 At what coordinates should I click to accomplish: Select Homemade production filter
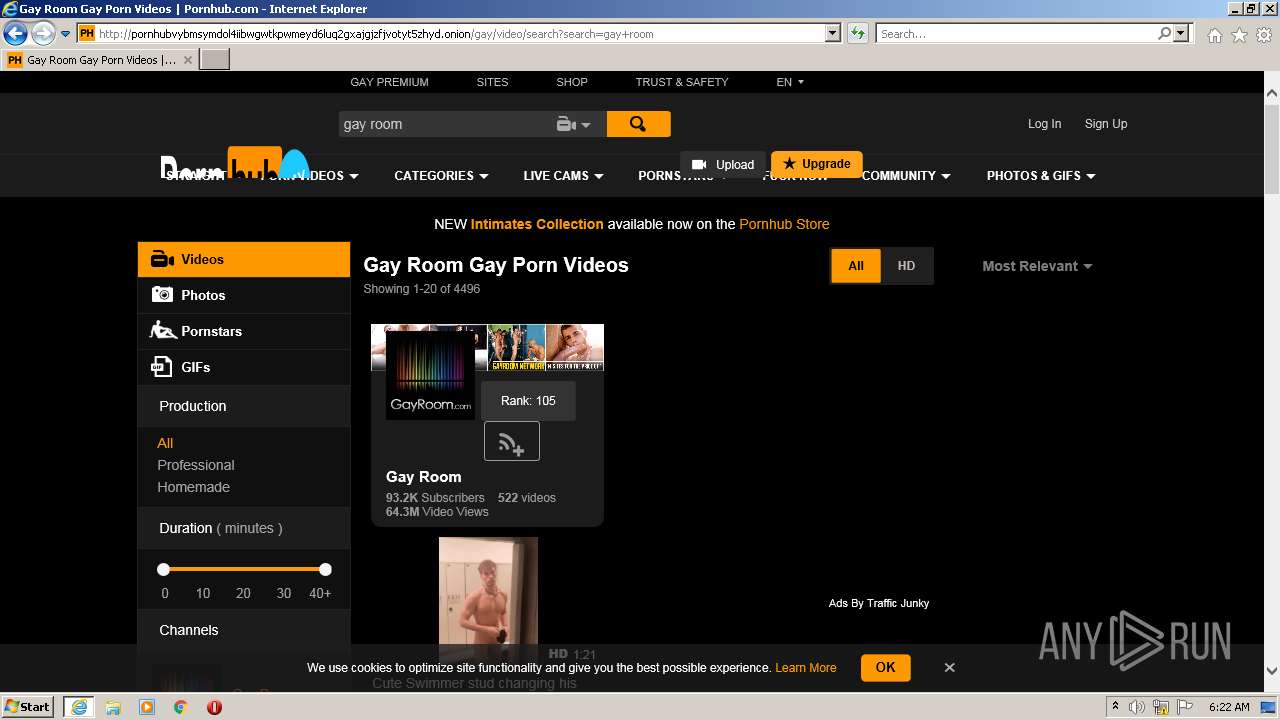point(193,487)
